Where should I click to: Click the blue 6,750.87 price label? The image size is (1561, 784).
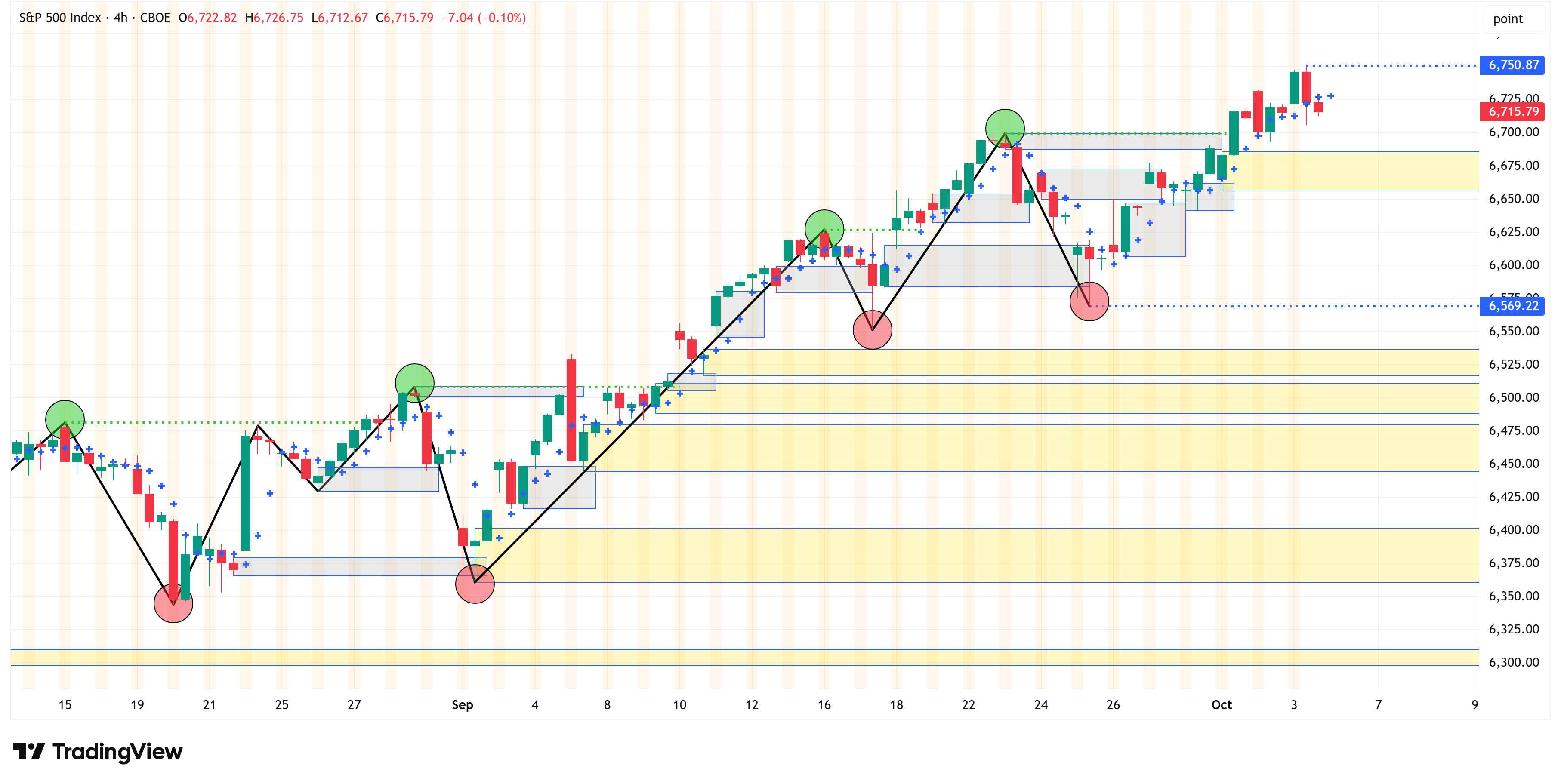click(1512, 65)
